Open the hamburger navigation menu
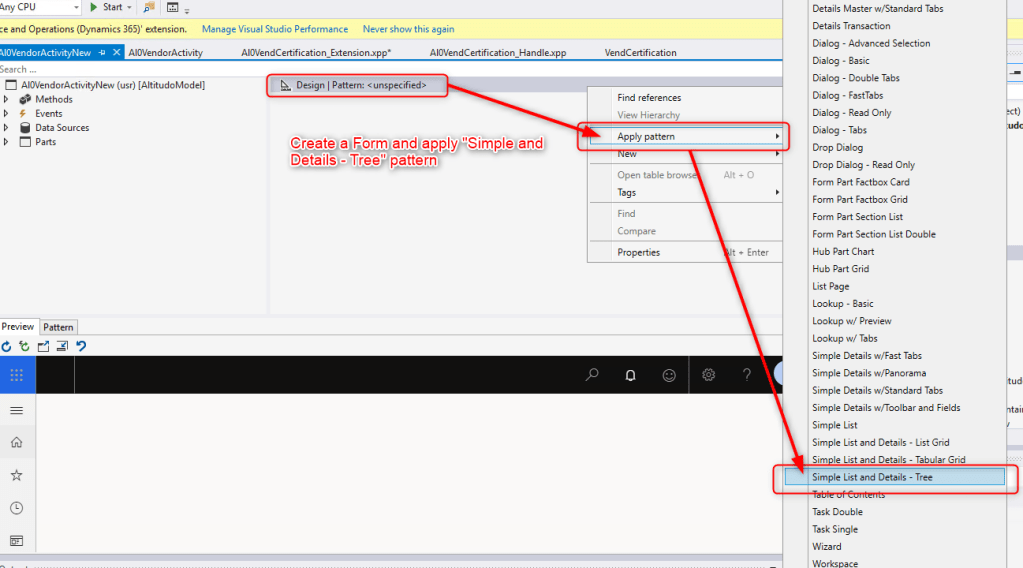This screenshot has height=568, width=1023. 17,410
